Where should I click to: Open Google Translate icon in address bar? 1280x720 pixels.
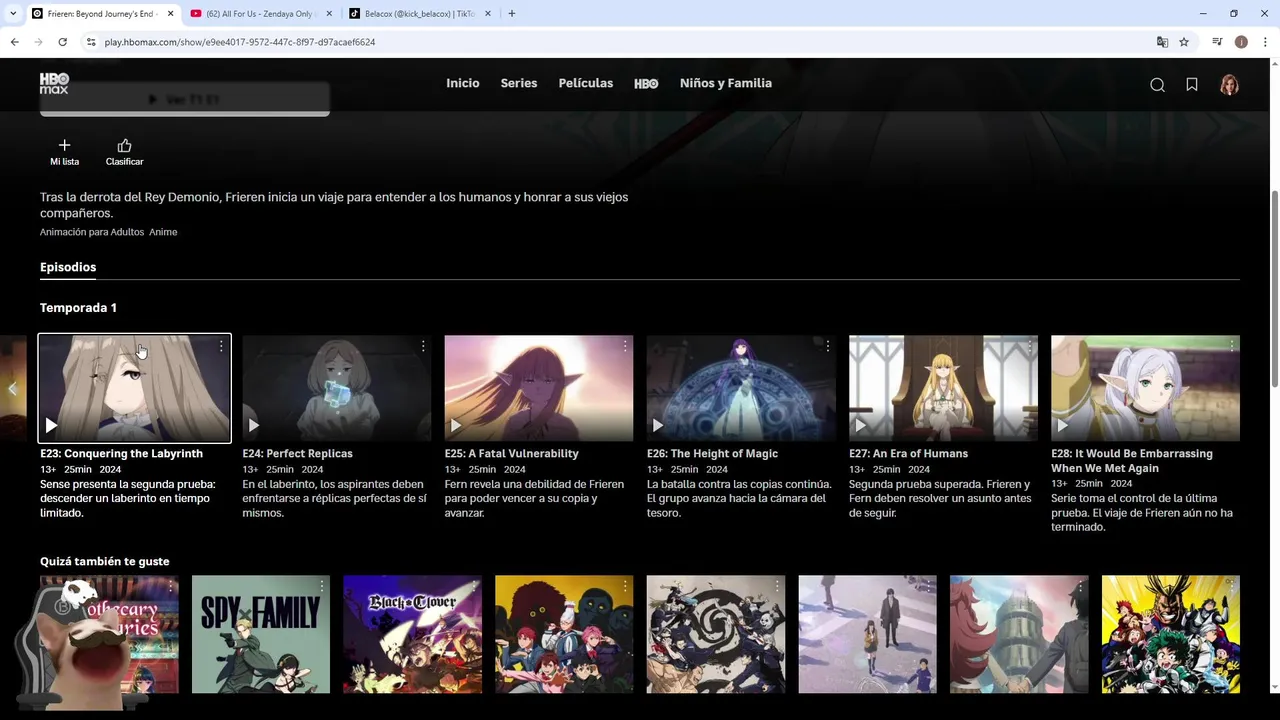(x=1162, y=42)
